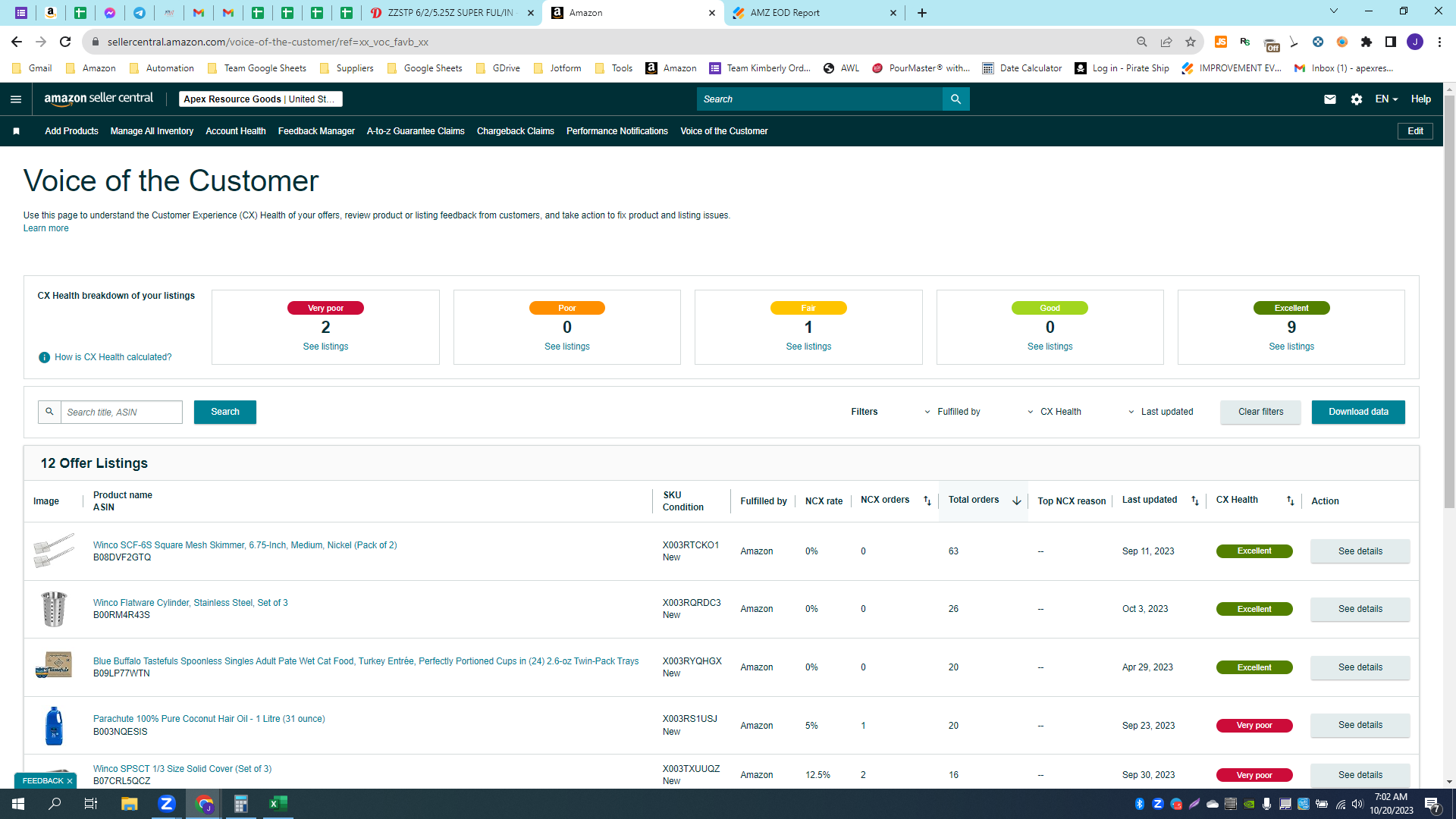Sort by NCX orders column arrows

click(927, 501)
